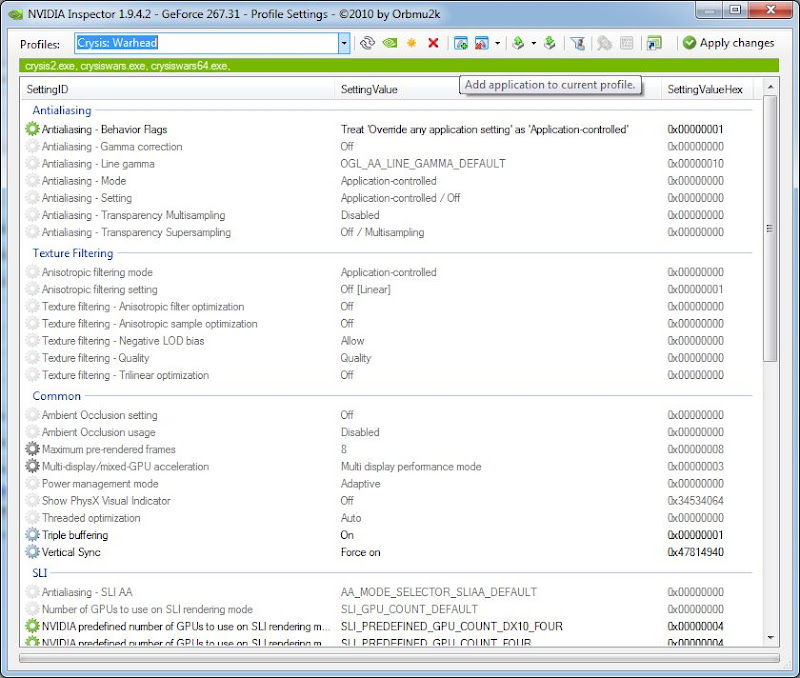Click the Common section header
800x678 pixels.
[x=57, y=396]
